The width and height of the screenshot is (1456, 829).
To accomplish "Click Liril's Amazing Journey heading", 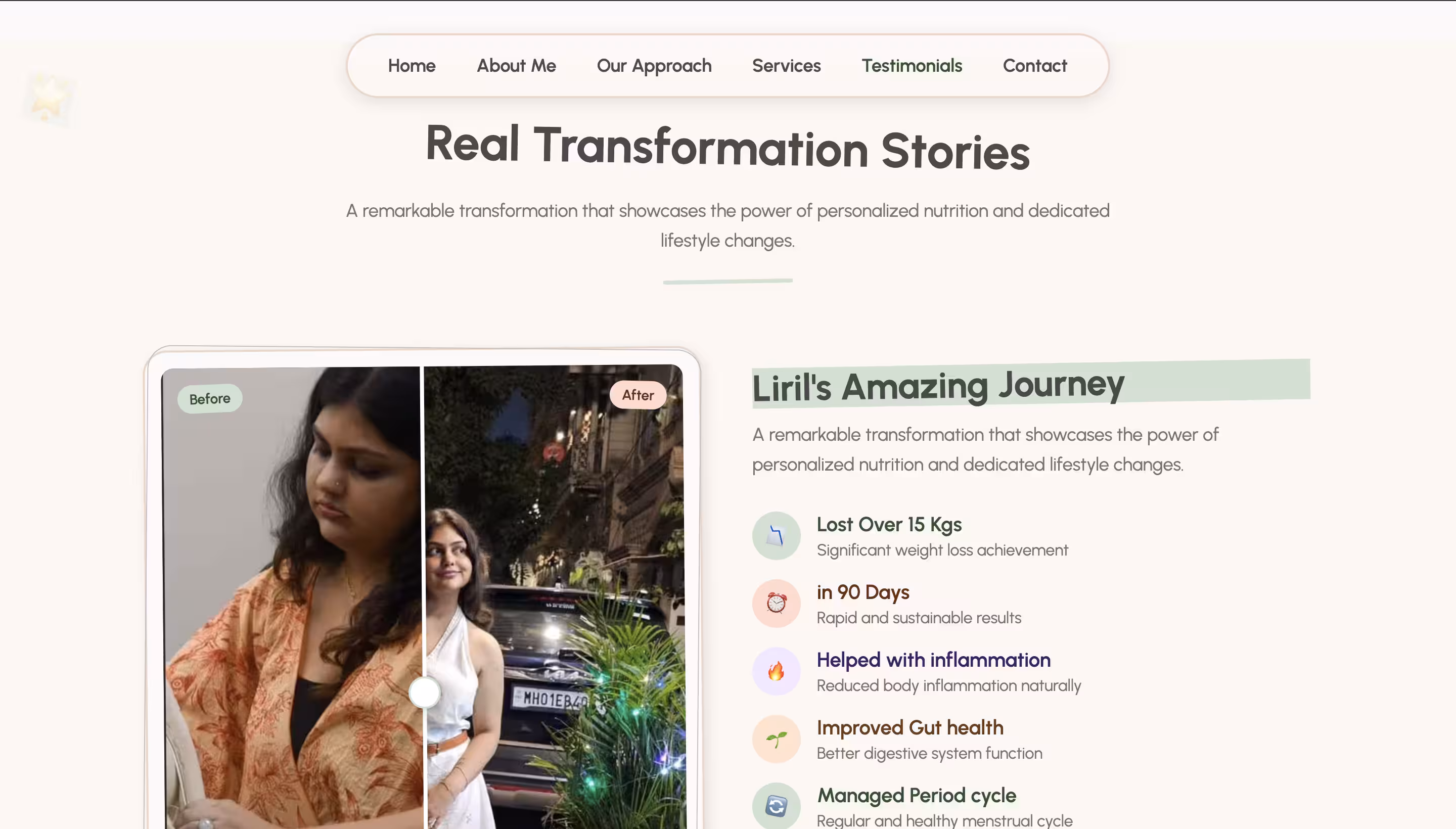I will point(938,386).
